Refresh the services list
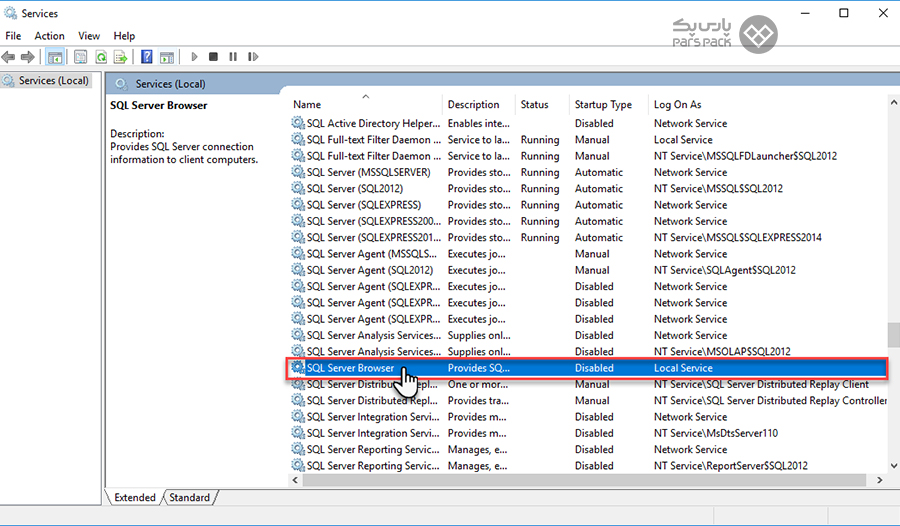The height and width of the screenshot is (526, 900). [101, 57]
